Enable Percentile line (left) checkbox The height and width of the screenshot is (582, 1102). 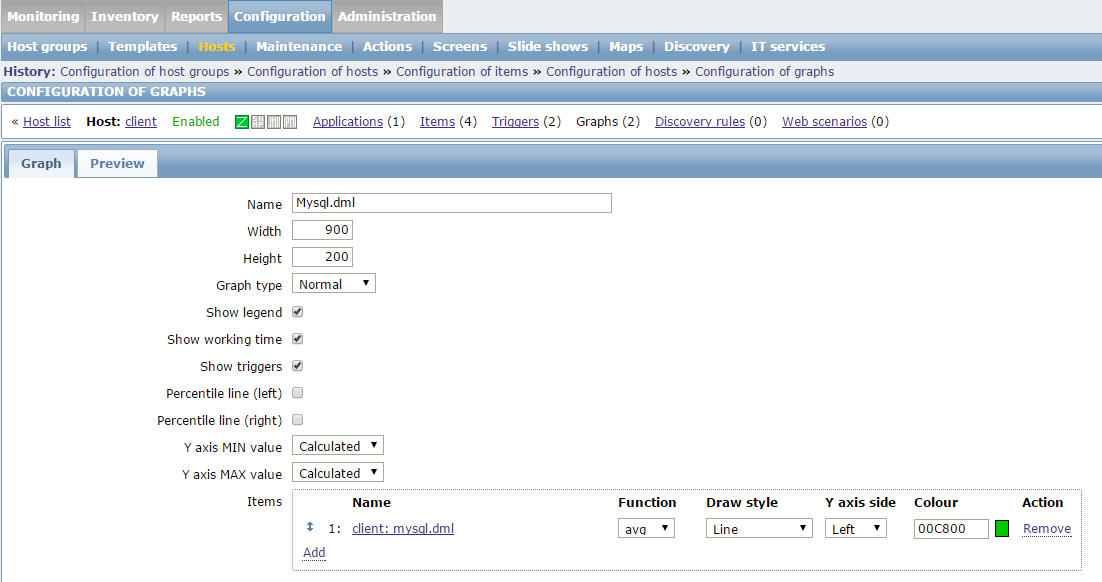coord(297,393)
